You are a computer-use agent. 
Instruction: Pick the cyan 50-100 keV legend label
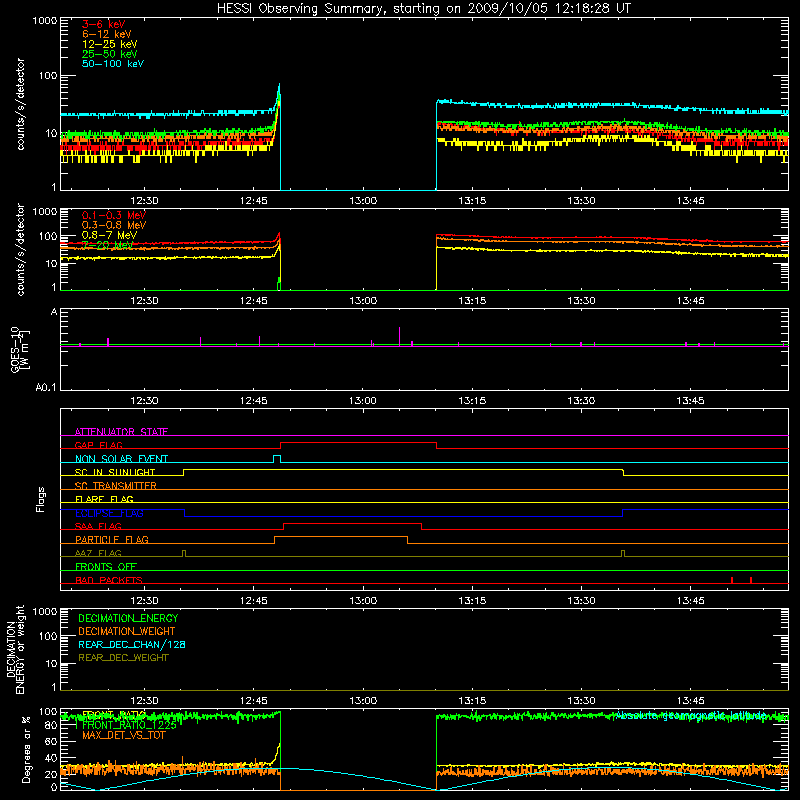point(113,64)
